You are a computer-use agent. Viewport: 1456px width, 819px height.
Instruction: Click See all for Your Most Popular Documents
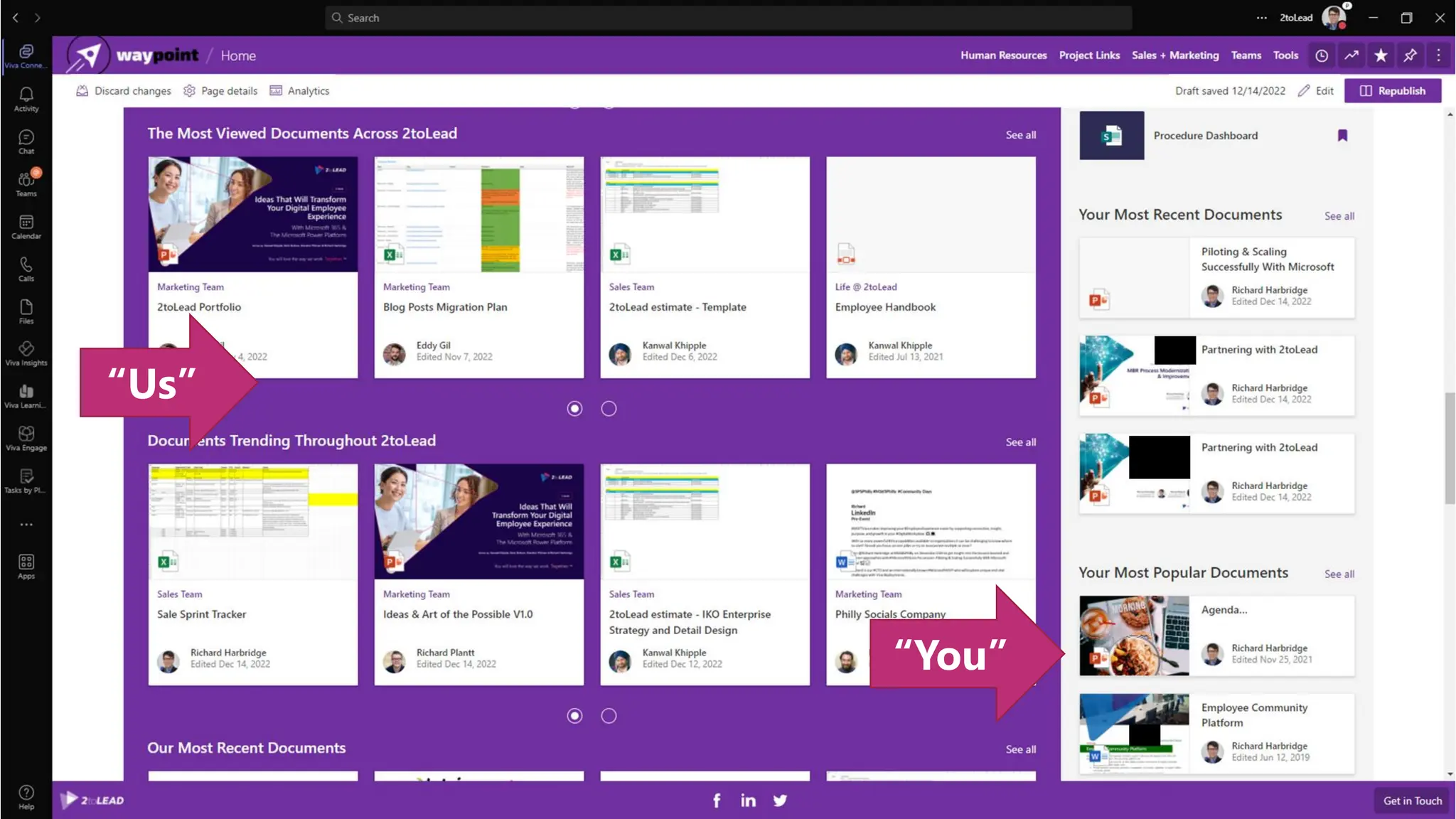[1339, 574]
